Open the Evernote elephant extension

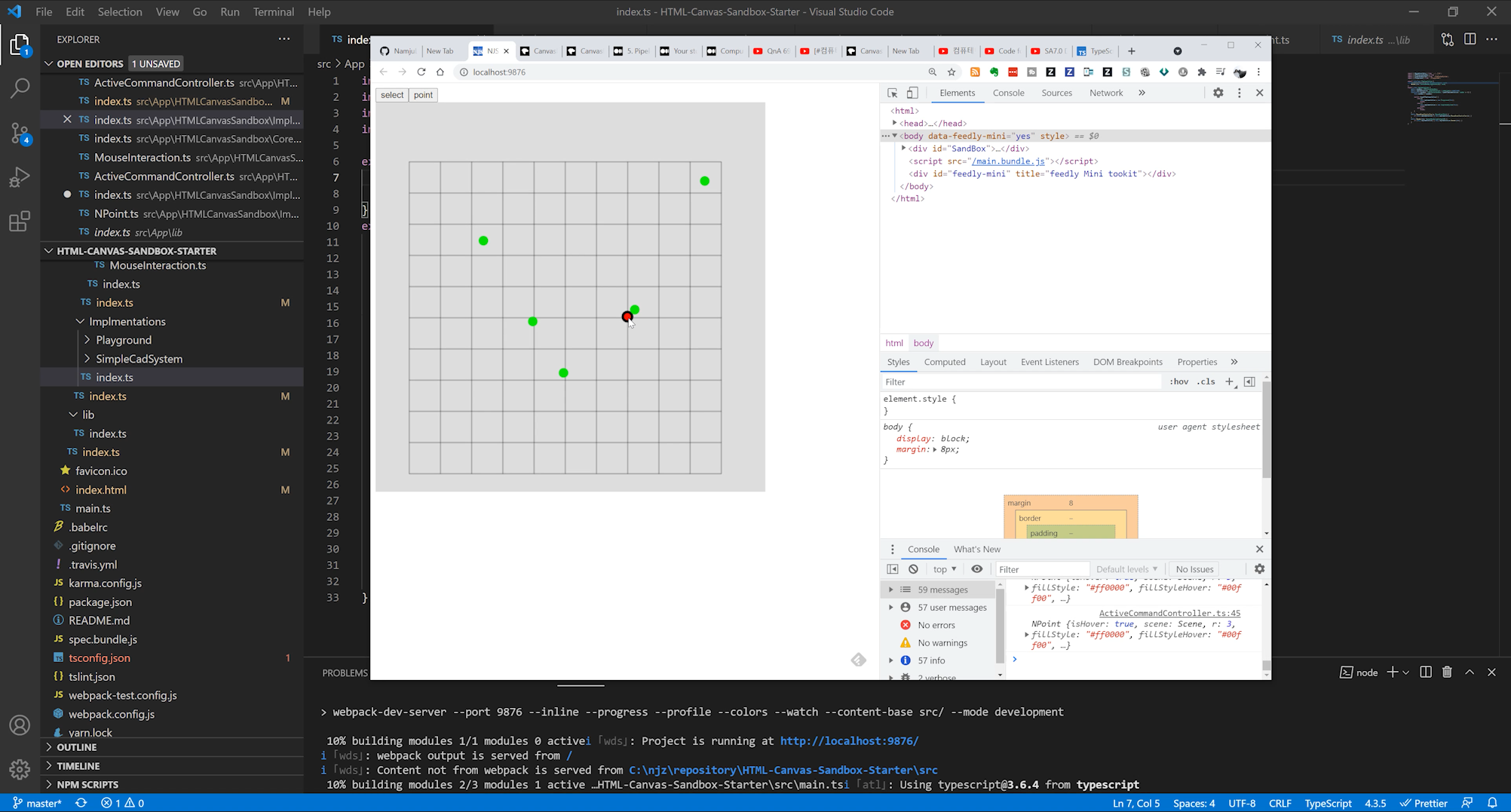[994, 72]
